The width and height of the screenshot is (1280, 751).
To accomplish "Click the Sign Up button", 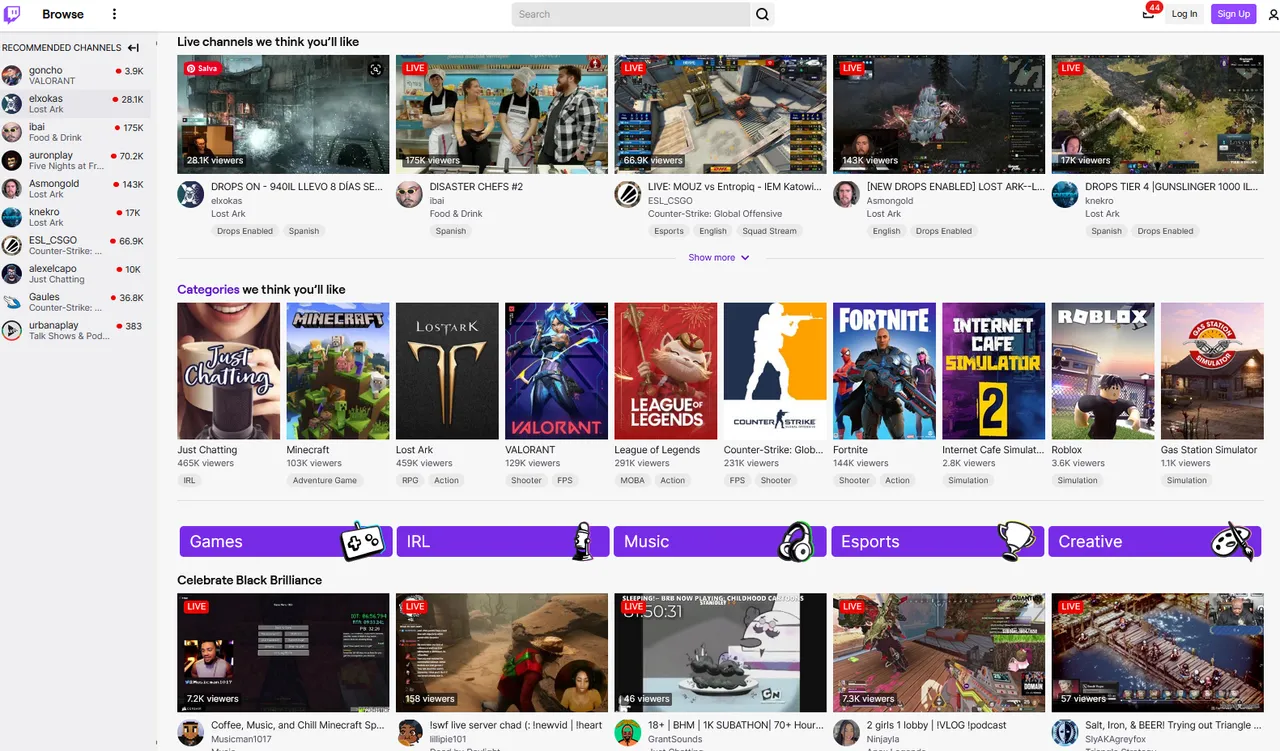I will tap(1233, 14).
